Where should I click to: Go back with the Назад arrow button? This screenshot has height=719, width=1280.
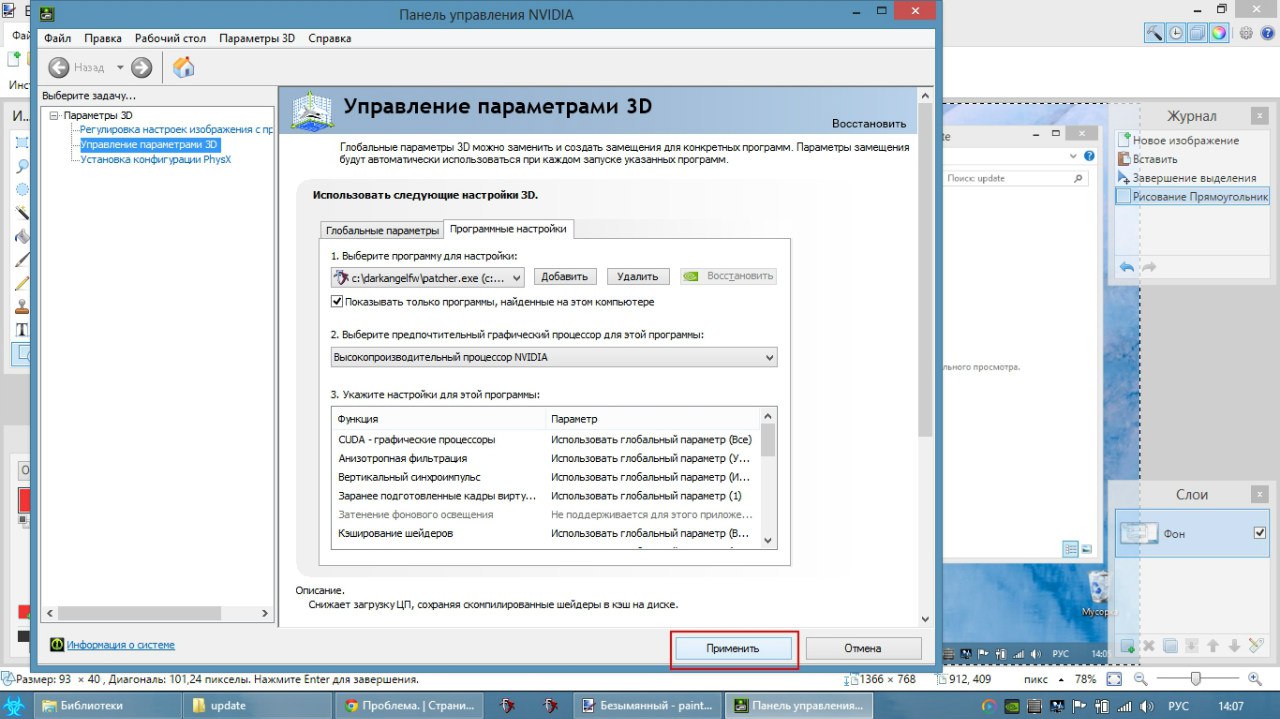59,68
